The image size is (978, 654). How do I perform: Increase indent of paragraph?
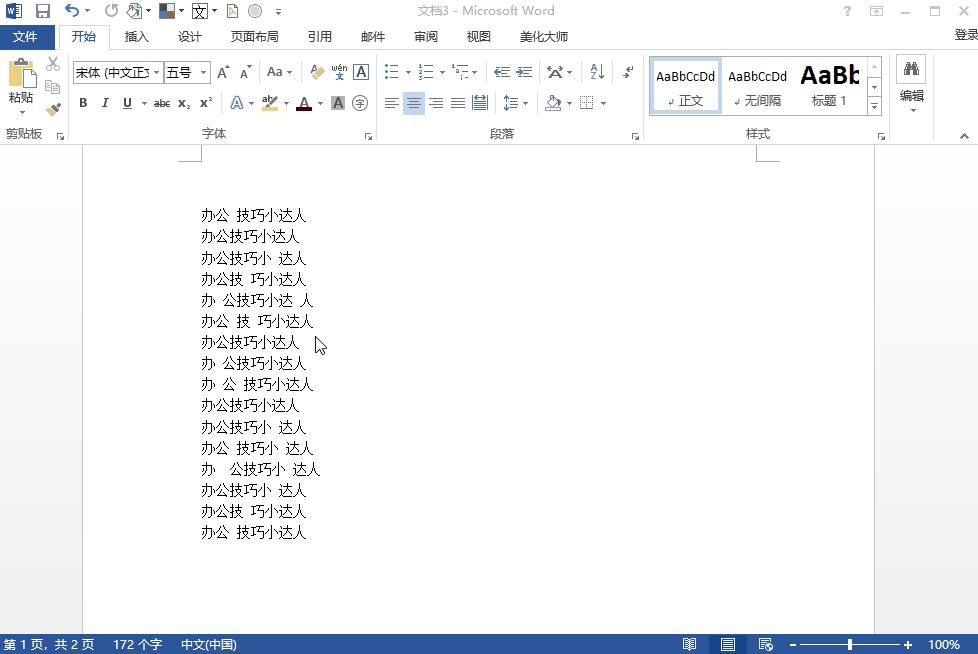tap(524, 72)
